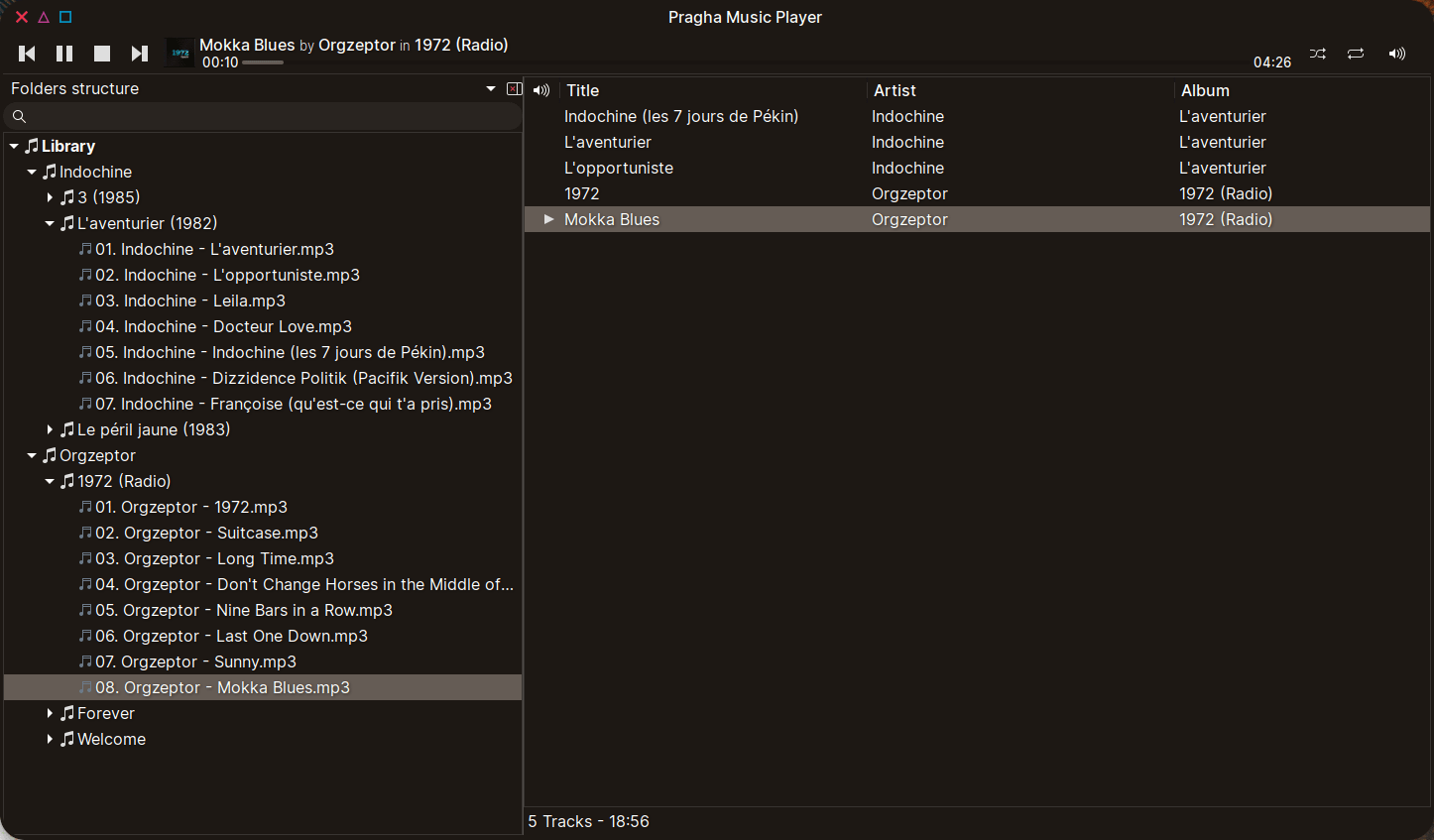The image size is (1434, 840).
Task: Open the volume control
Action: [1396, 54]
